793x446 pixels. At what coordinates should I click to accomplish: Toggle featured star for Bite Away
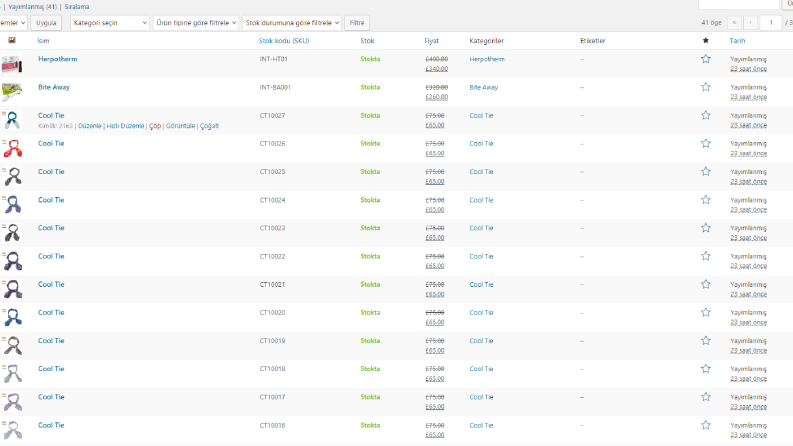(706, 87)
